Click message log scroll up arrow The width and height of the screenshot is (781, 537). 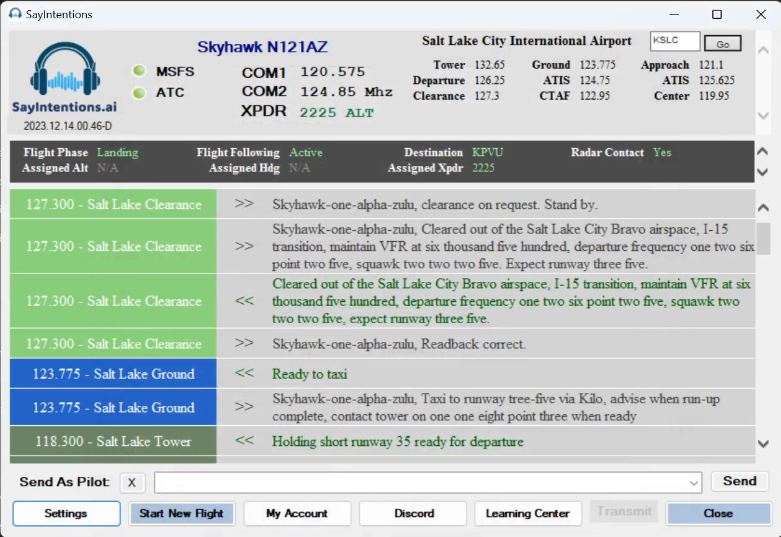click(763, 207)
